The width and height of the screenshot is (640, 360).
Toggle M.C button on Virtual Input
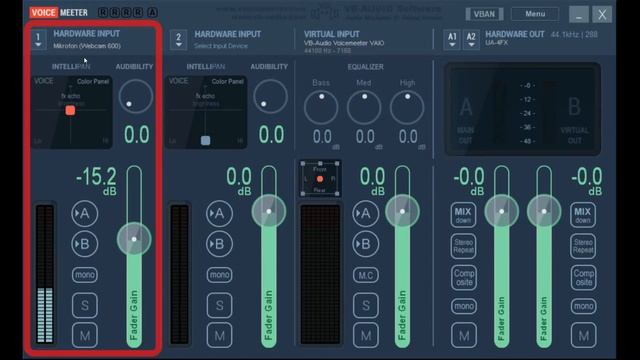[366, 275]
